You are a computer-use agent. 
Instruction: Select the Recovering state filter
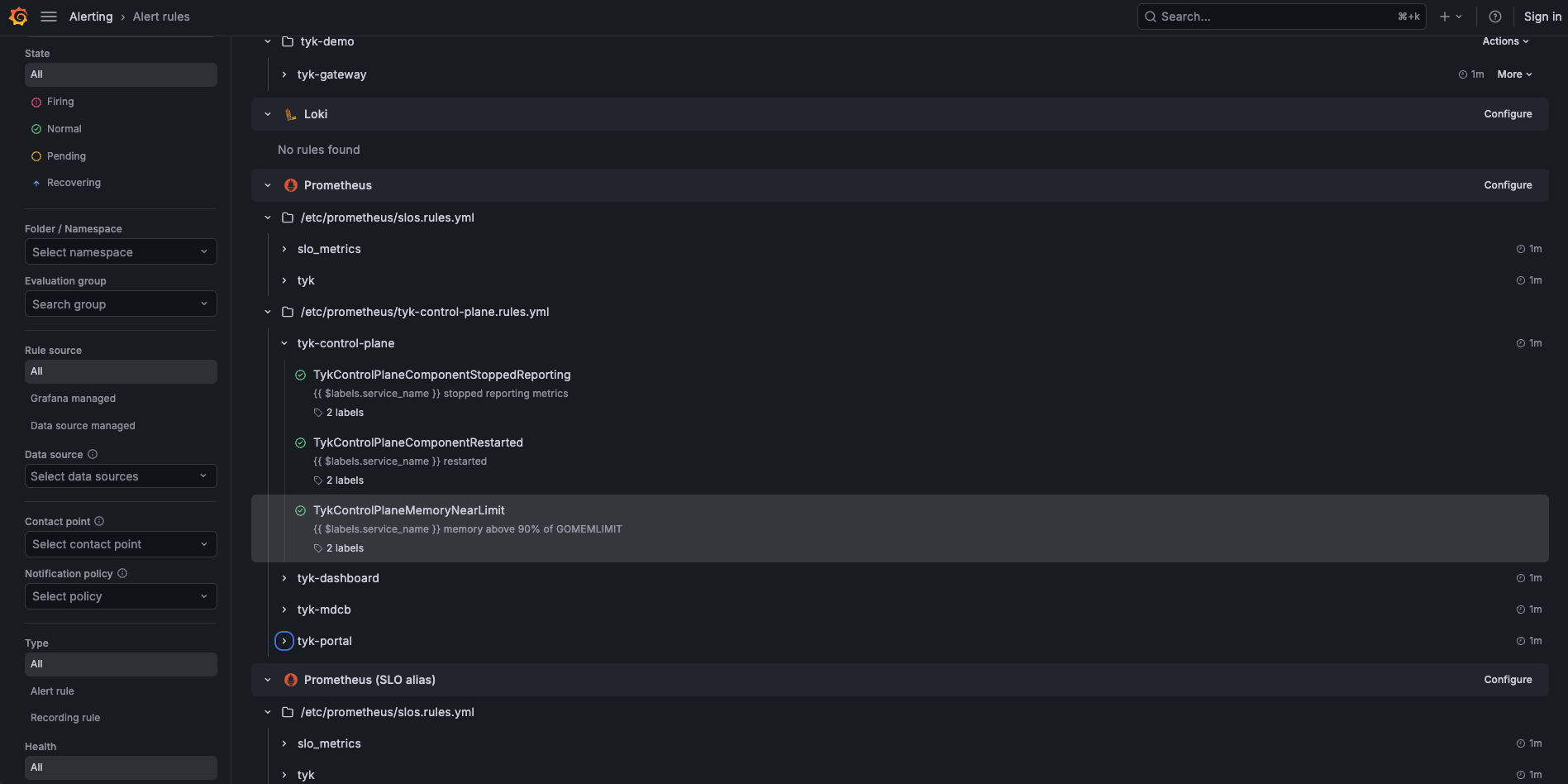(121, 183)
